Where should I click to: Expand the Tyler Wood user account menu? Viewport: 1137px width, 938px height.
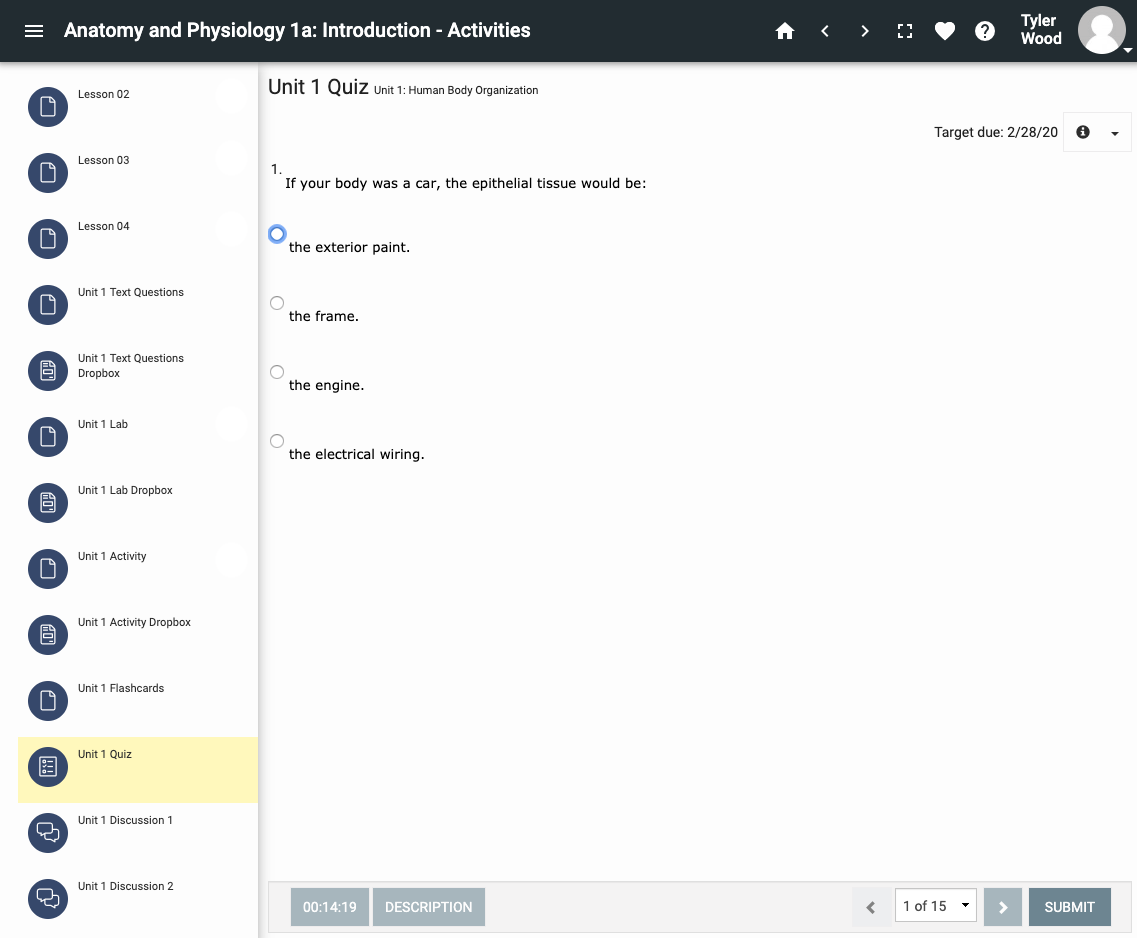pos(1102,31)
